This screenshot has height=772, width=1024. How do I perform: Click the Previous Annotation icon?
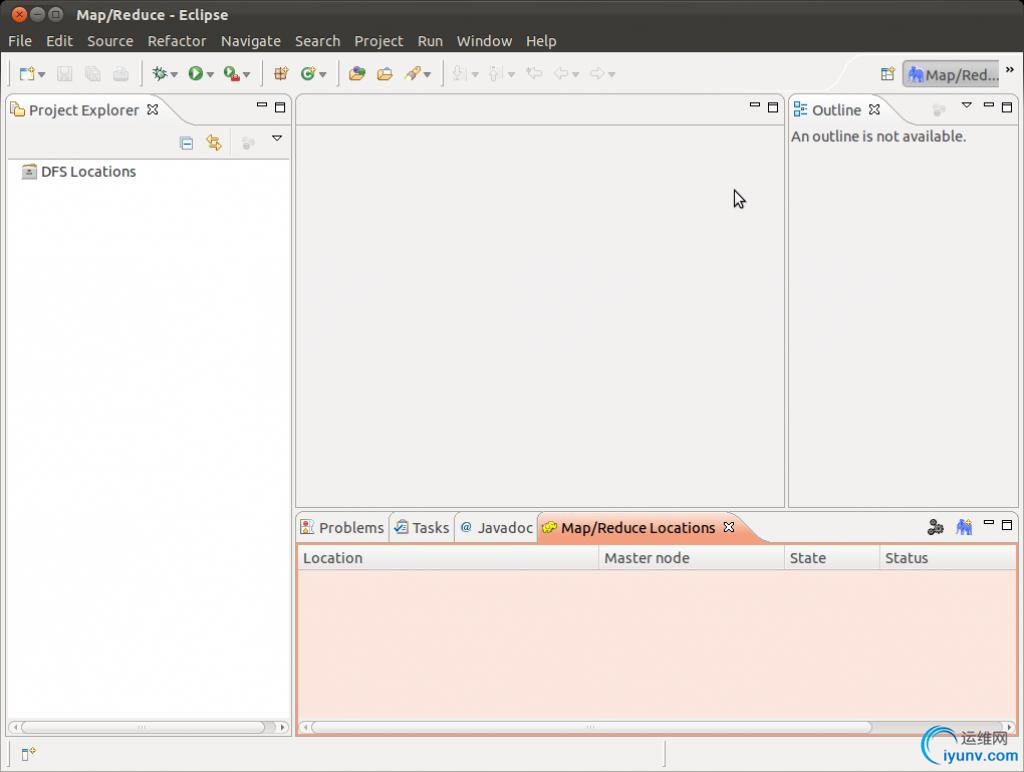coord(496,73)
